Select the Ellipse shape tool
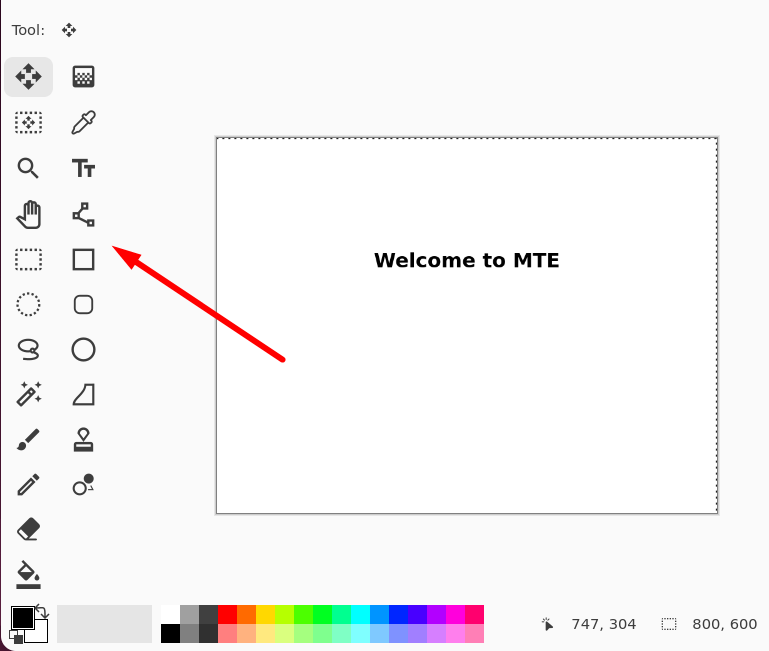Image resolution: width=769 pixels, height=651 pixels. (x=83, y=350)
